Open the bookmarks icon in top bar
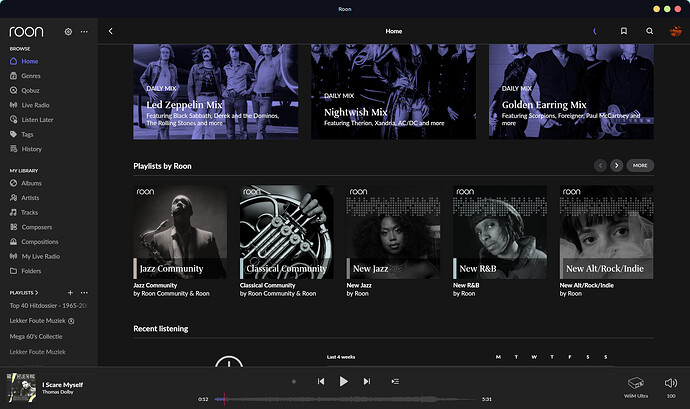The height and width of the screenshot is (409, 690). click(624, 31)
